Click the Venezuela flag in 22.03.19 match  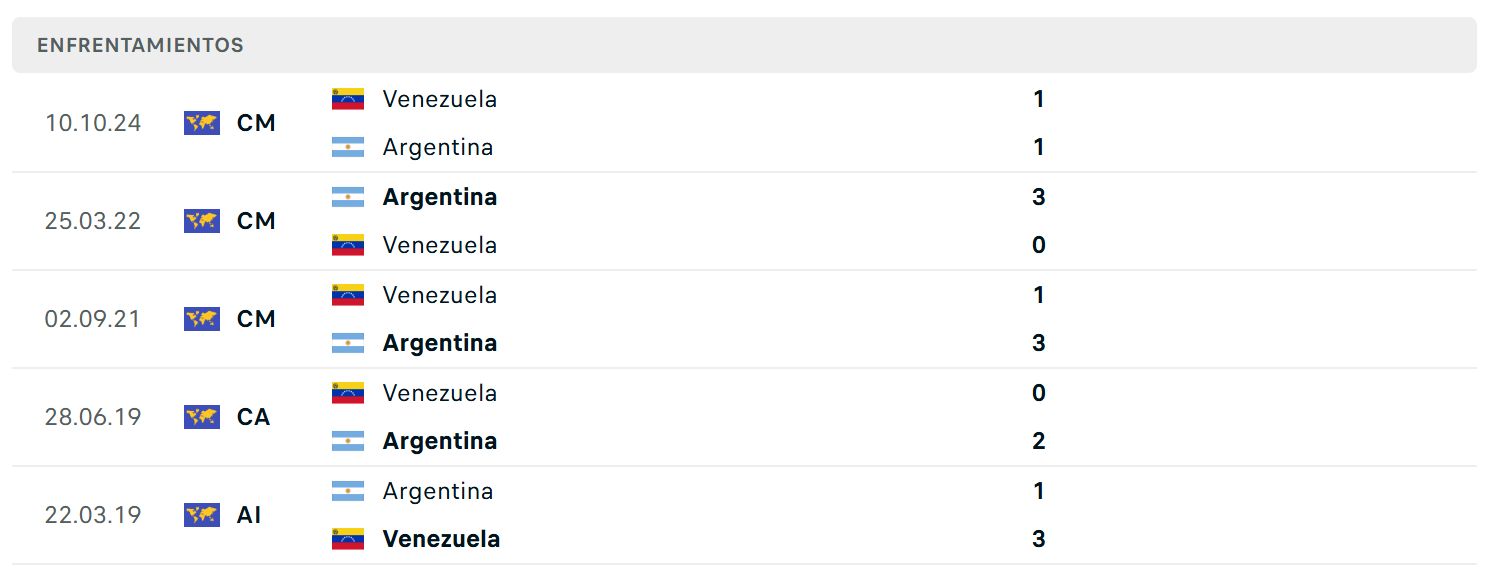pos(348,539)
